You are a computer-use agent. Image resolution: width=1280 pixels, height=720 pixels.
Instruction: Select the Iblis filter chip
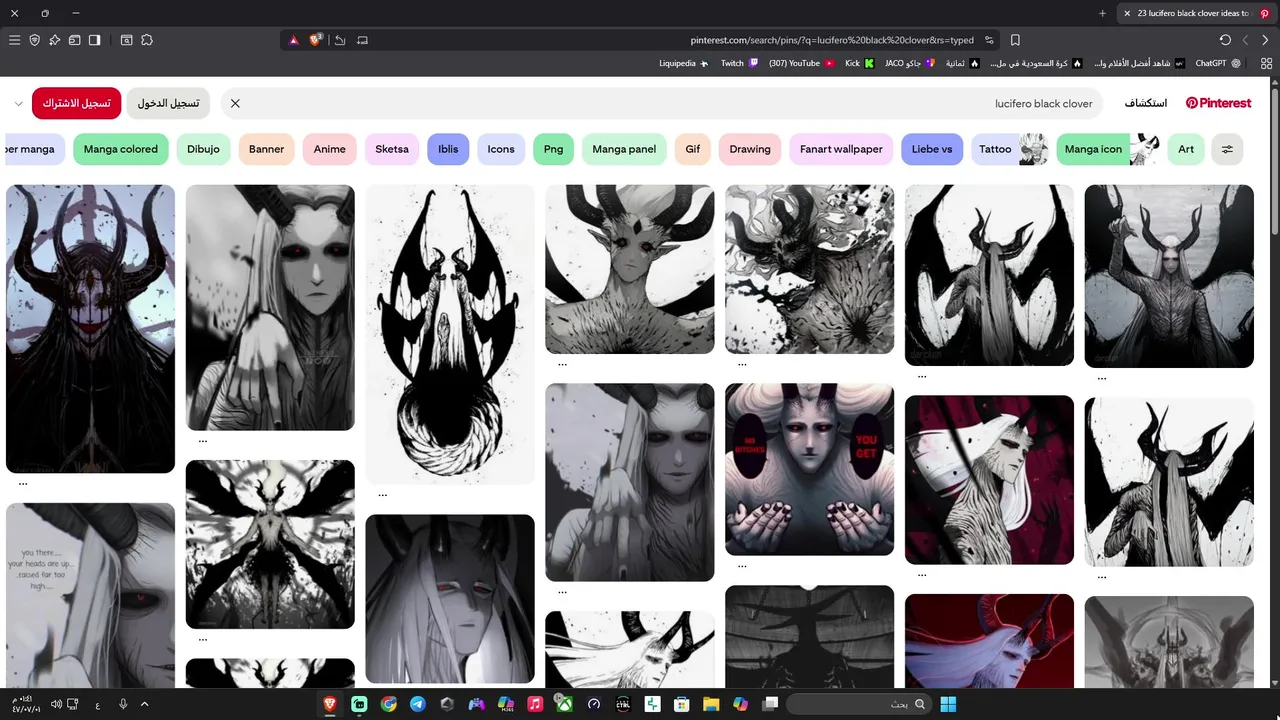[448, 149]
